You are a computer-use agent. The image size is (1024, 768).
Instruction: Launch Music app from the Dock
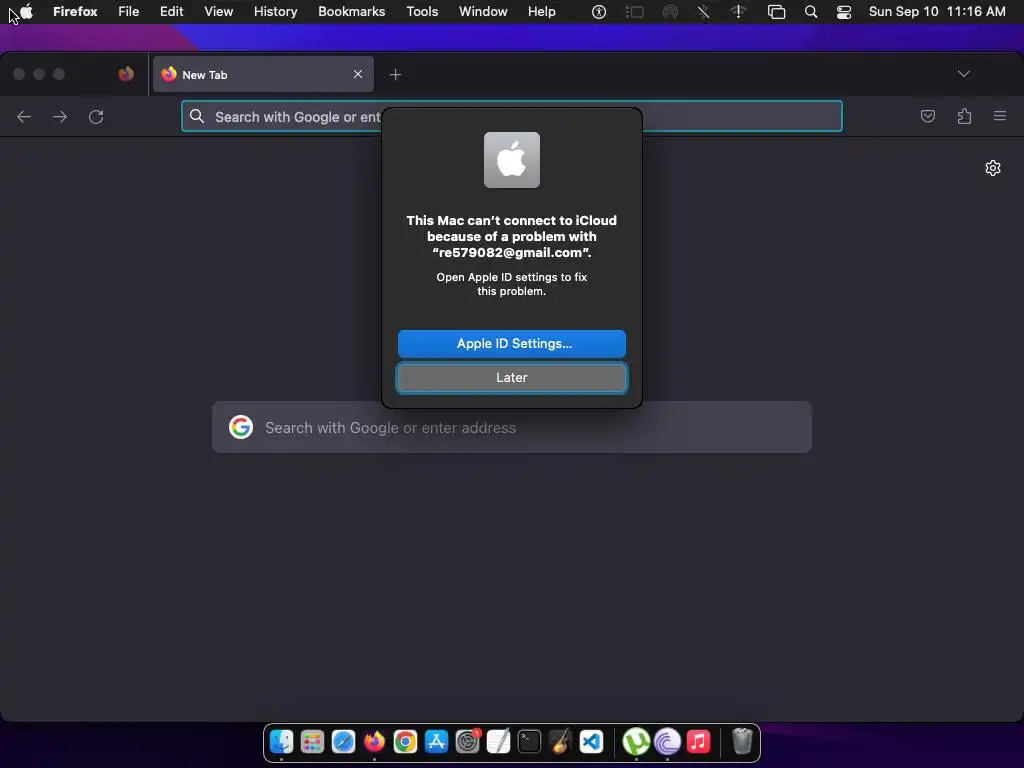(x=698, y=742)
